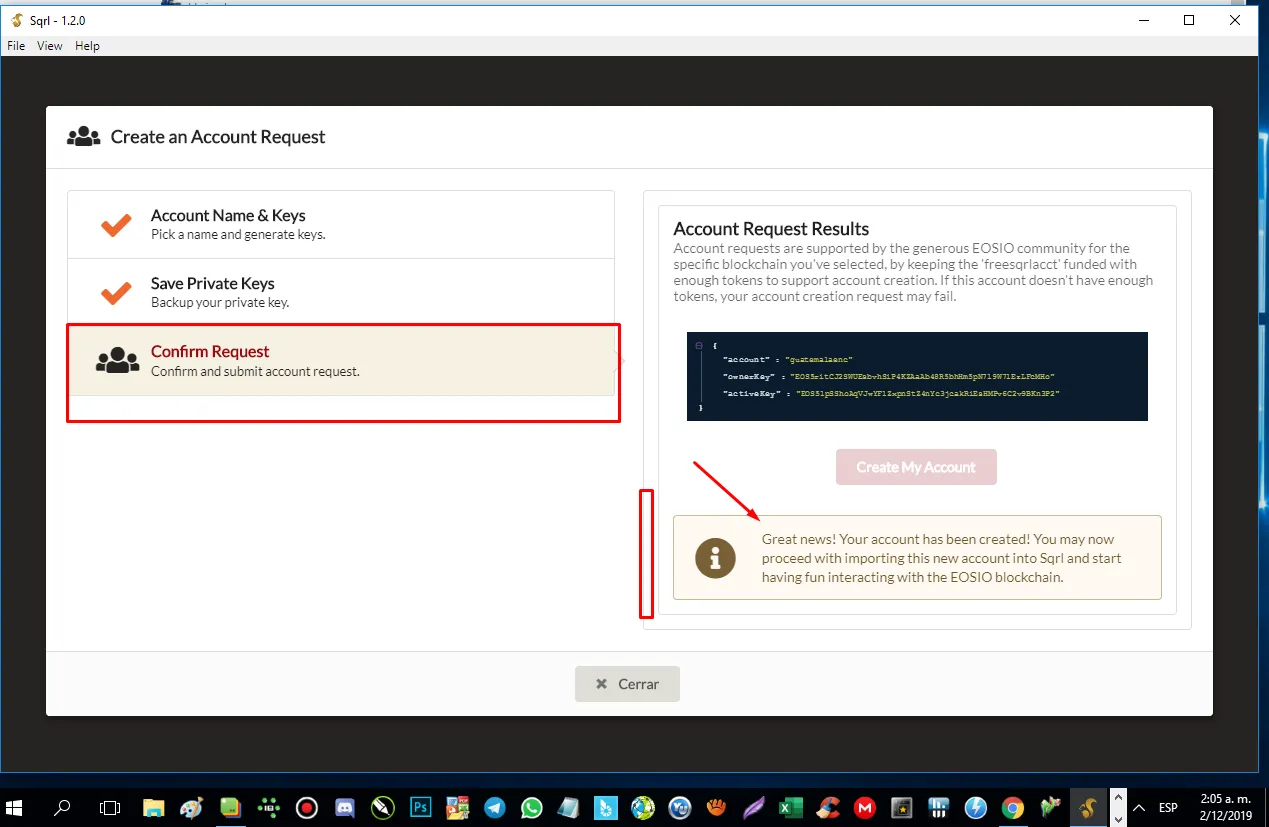The width and height of the screenshot is (1269, 827).
Task: Open the Help menu
Action: [x=88, y=46]
